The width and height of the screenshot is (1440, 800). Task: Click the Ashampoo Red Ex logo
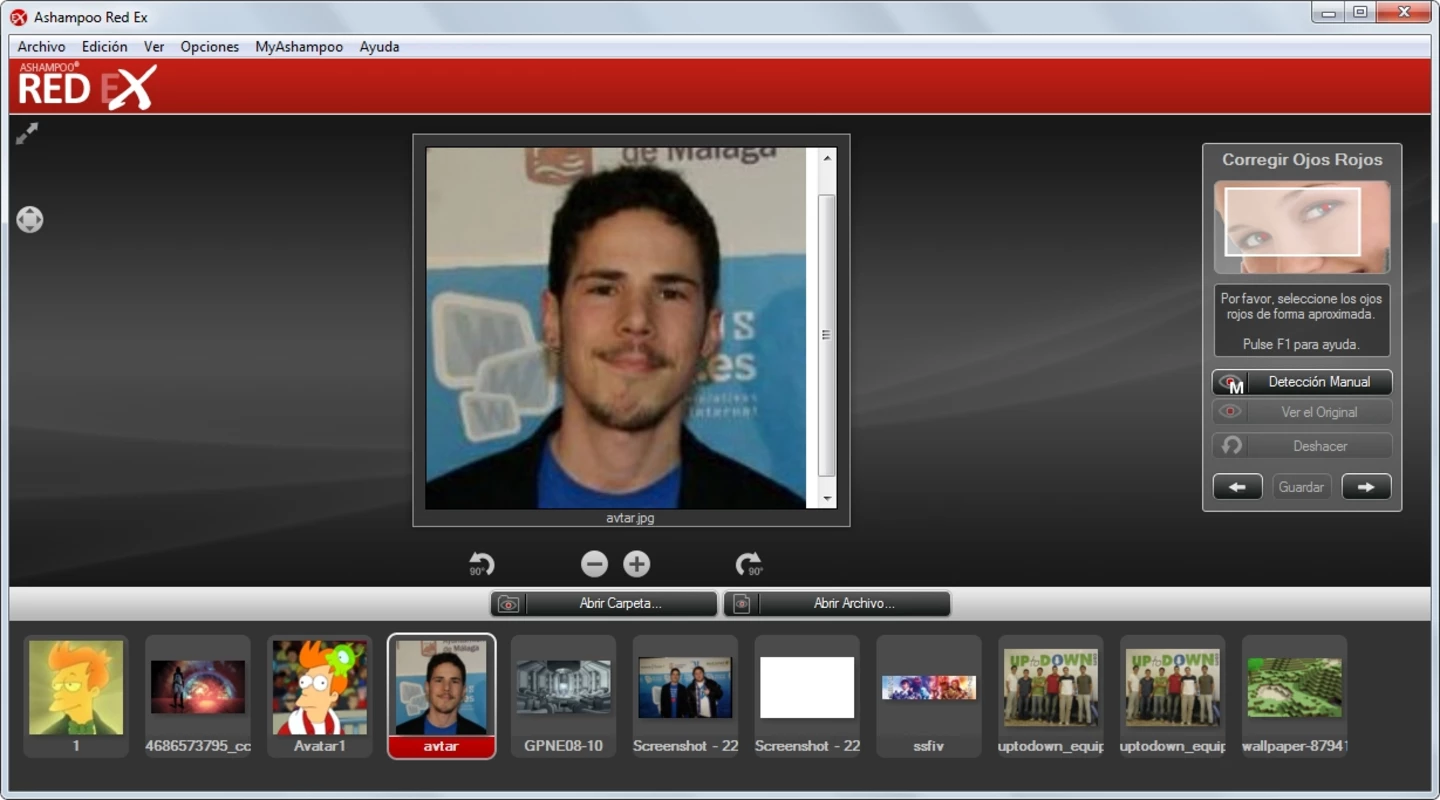click(x=88, y=86)
